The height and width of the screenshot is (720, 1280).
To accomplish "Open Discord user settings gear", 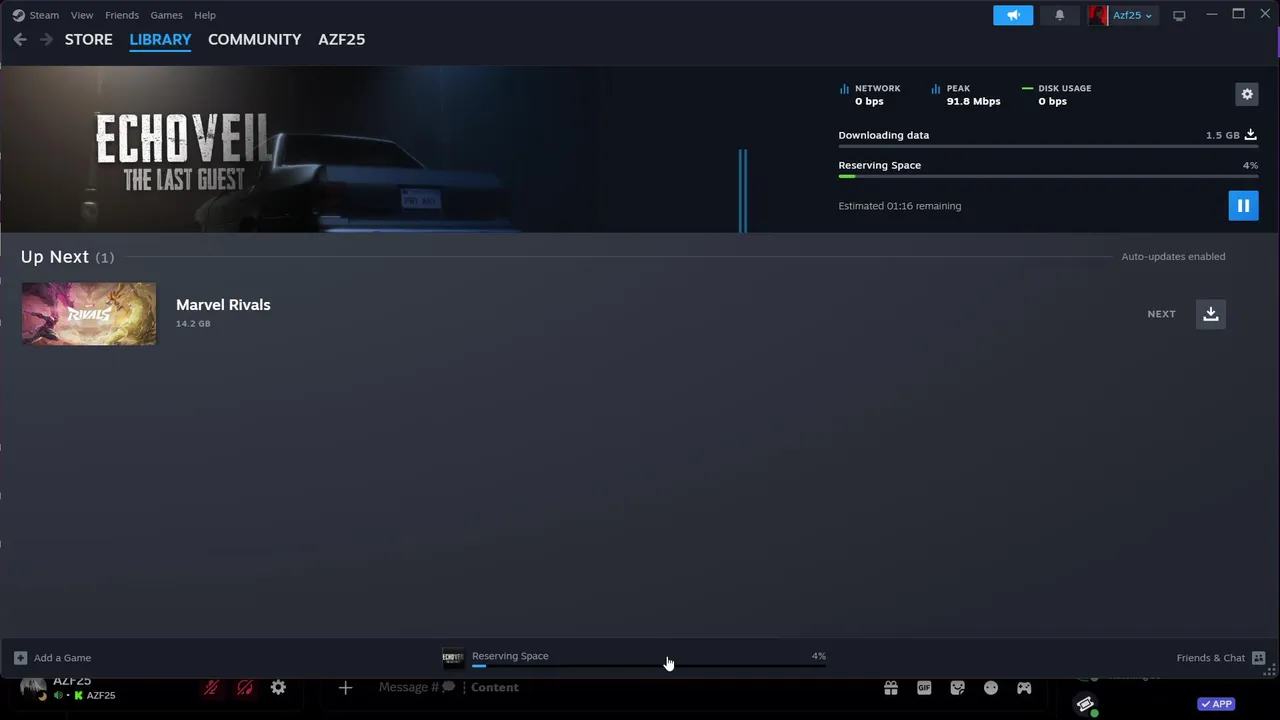I will pos(278,688).
